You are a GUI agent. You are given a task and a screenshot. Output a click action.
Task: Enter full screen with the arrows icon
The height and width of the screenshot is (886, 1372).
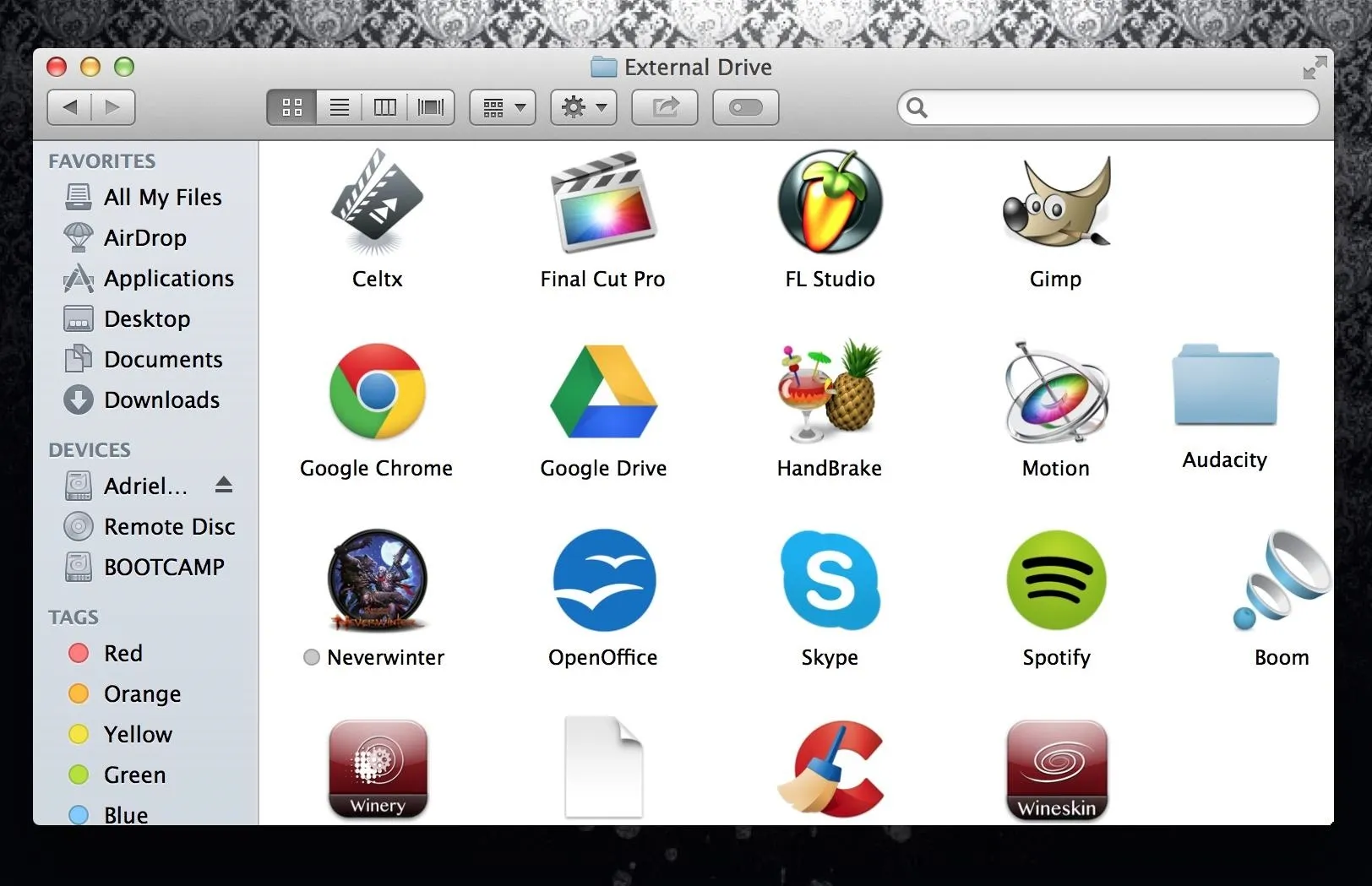1315,68
